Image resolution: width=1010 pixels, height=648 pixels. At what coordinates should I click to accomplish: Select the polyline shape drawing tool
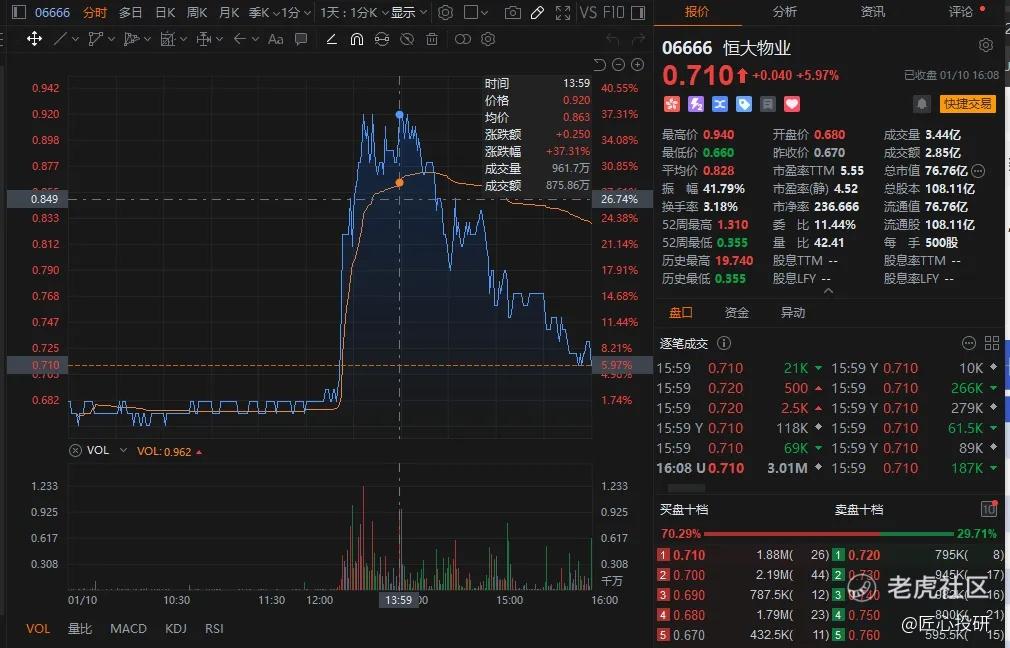click(x=95, y=39)
